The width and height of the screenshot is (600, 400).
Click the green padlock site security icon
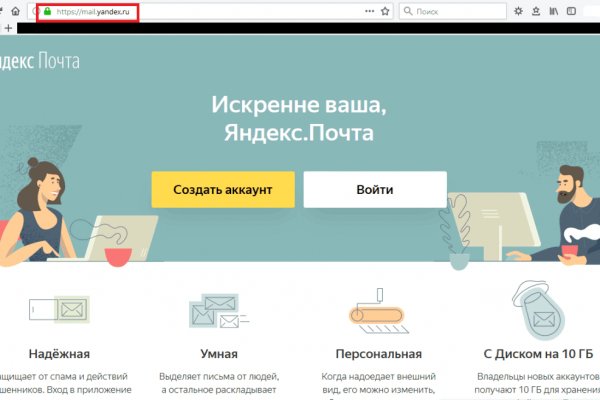[46, 11]
